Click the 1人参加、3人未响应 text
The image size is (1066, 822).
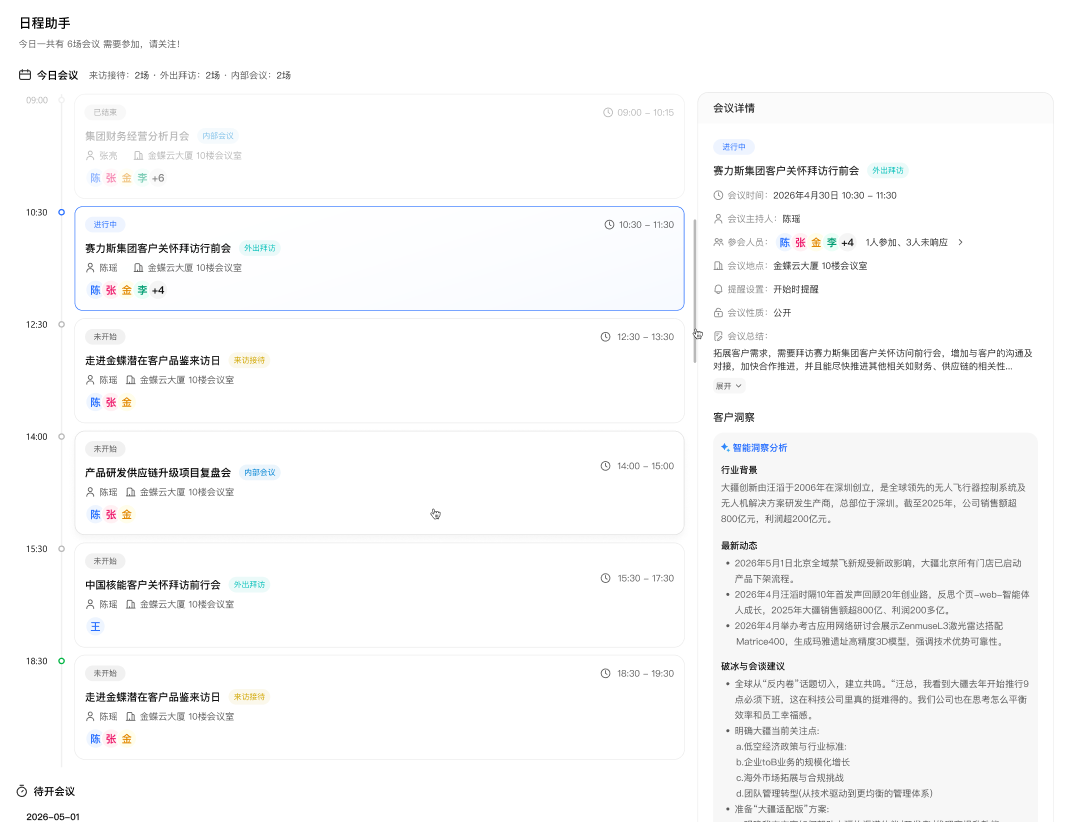906,242
